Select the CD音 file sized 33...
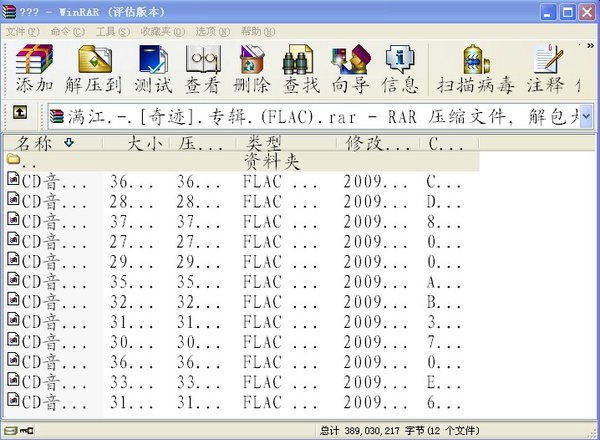 242,382
